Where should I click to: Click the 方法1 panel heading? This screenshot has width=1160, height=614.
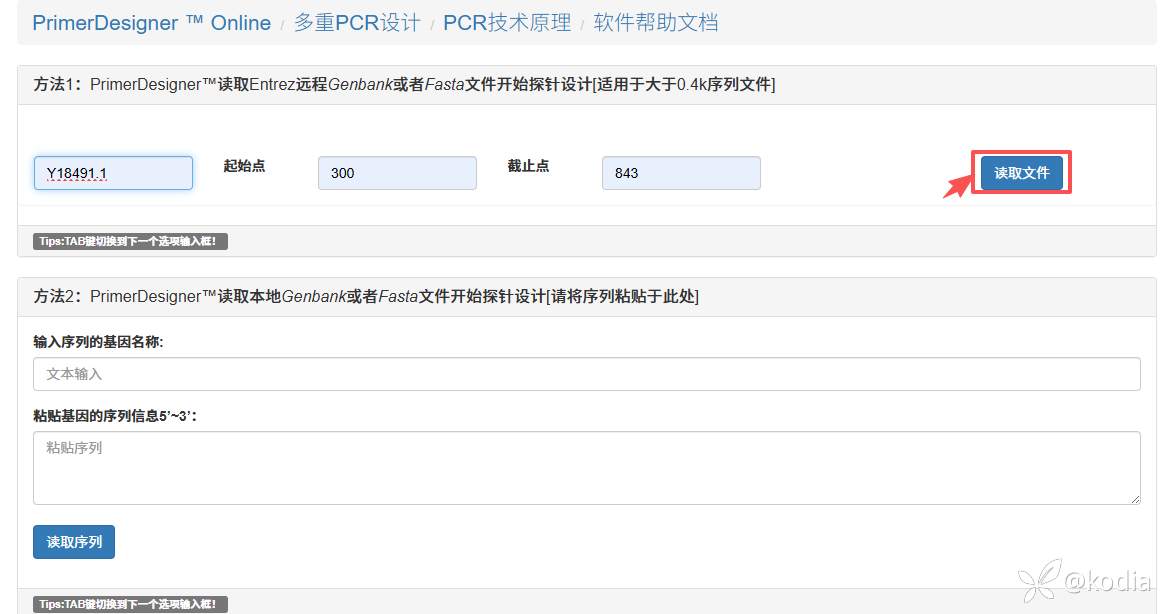pyautogui.click(x=404, y=85)
